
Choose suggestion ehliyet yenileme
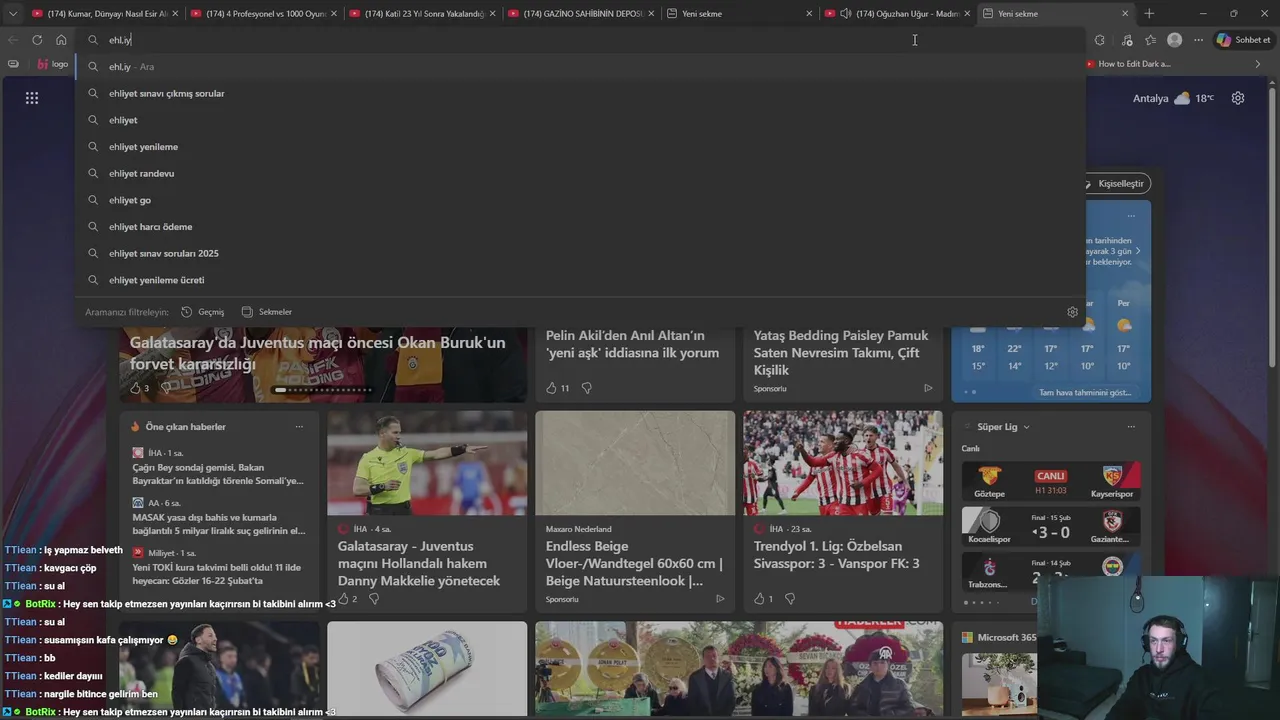[580, 147]
